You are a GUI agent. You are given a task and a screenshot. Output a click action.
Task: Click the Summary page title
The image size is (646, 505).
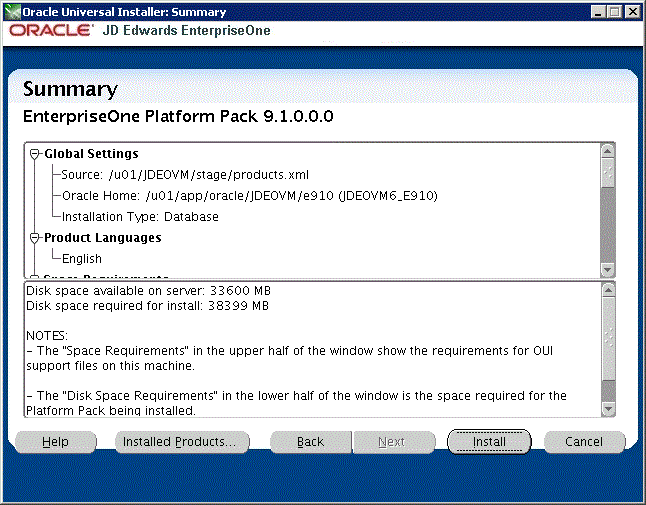point(70,89)
